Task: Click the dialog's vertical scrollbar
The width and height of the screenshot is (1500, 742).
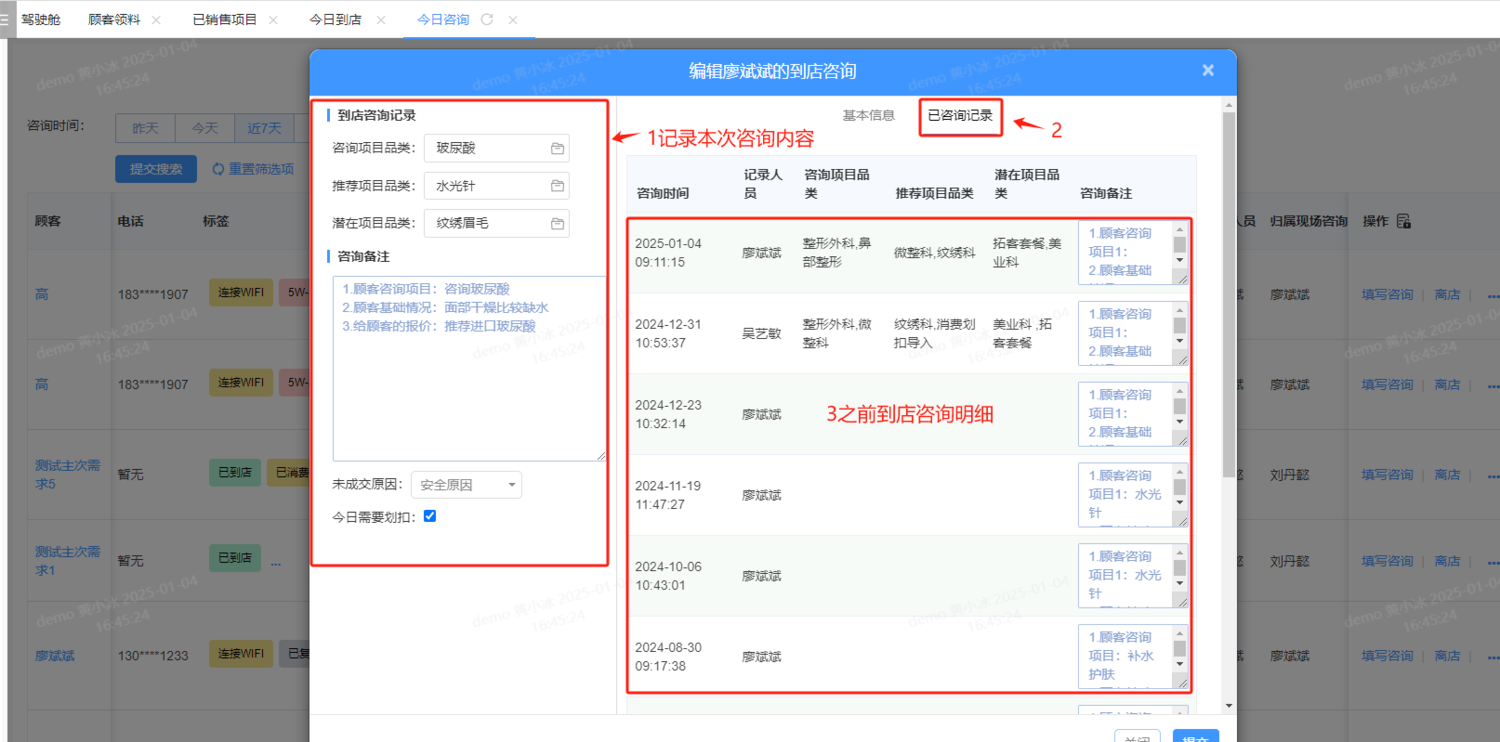Action: click(x=1229, y=300)
